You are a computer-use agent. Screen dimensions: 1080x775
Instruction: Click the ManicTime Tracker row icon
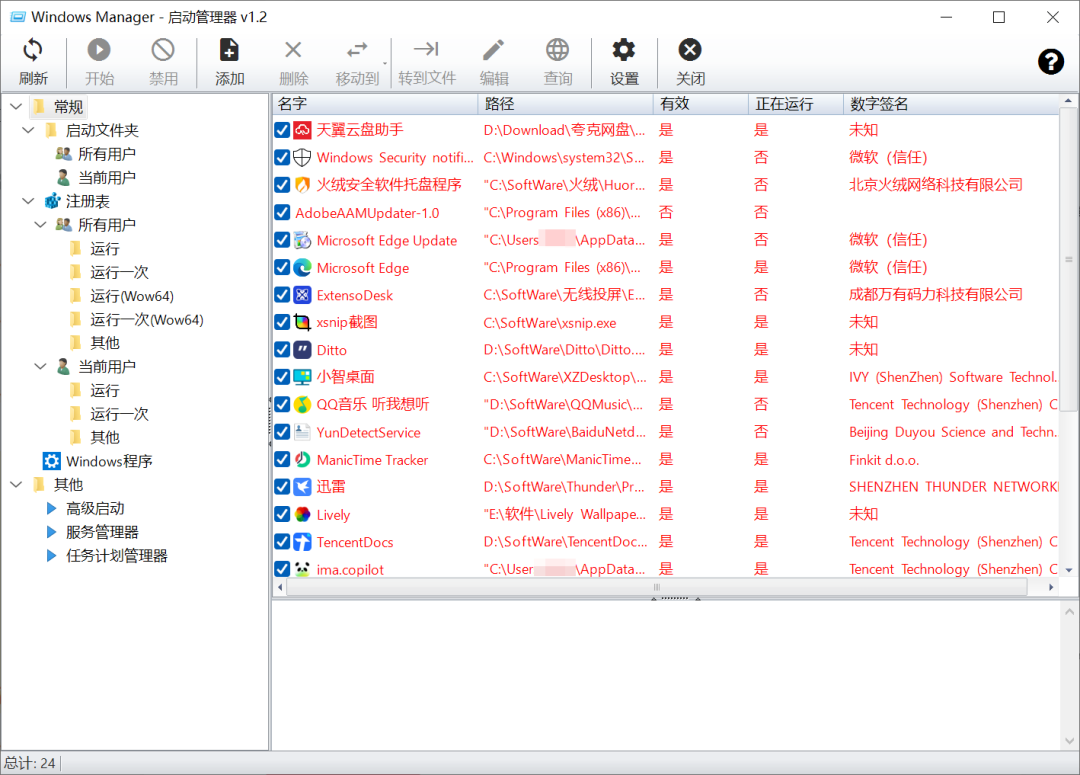pyautogui.click(x=302, y=459)
